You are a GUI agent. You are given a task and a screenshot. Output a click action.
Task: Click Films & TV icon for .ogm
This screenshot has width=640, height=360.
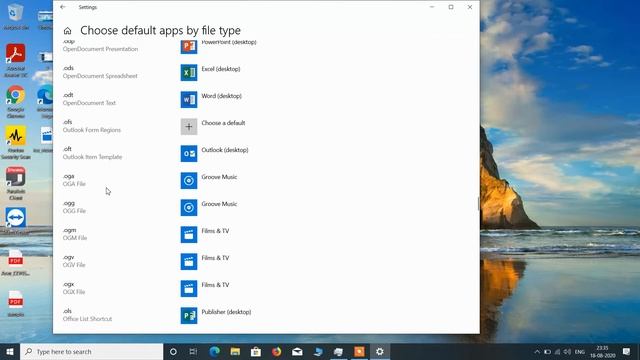[x=189, y=234]
